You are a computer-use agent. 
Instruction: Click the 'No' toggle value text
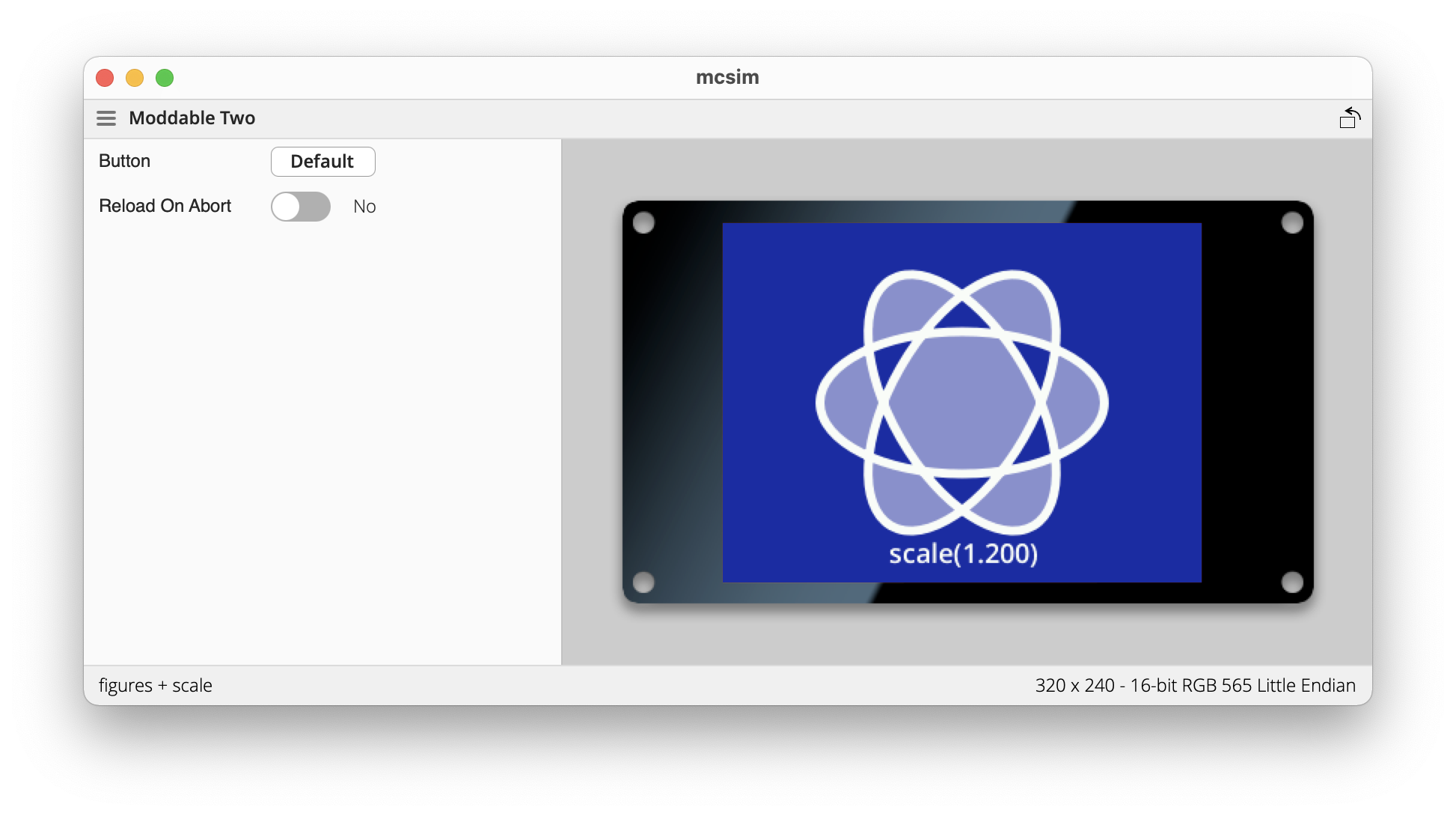click(x=364, y=207)
